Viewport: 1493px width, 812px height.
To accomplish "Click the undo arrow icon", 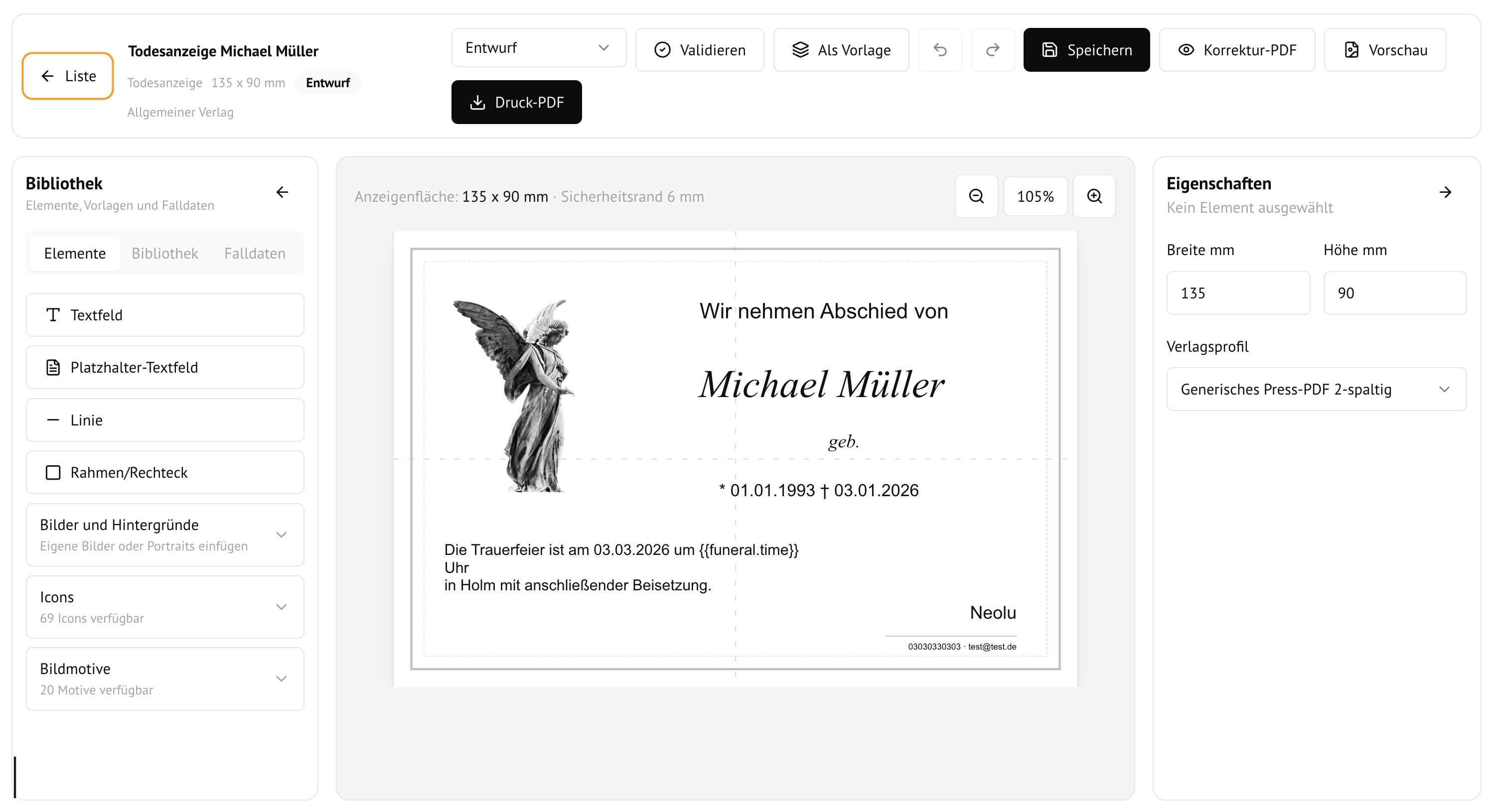I will pyautogui.click(x=940, y=50).
